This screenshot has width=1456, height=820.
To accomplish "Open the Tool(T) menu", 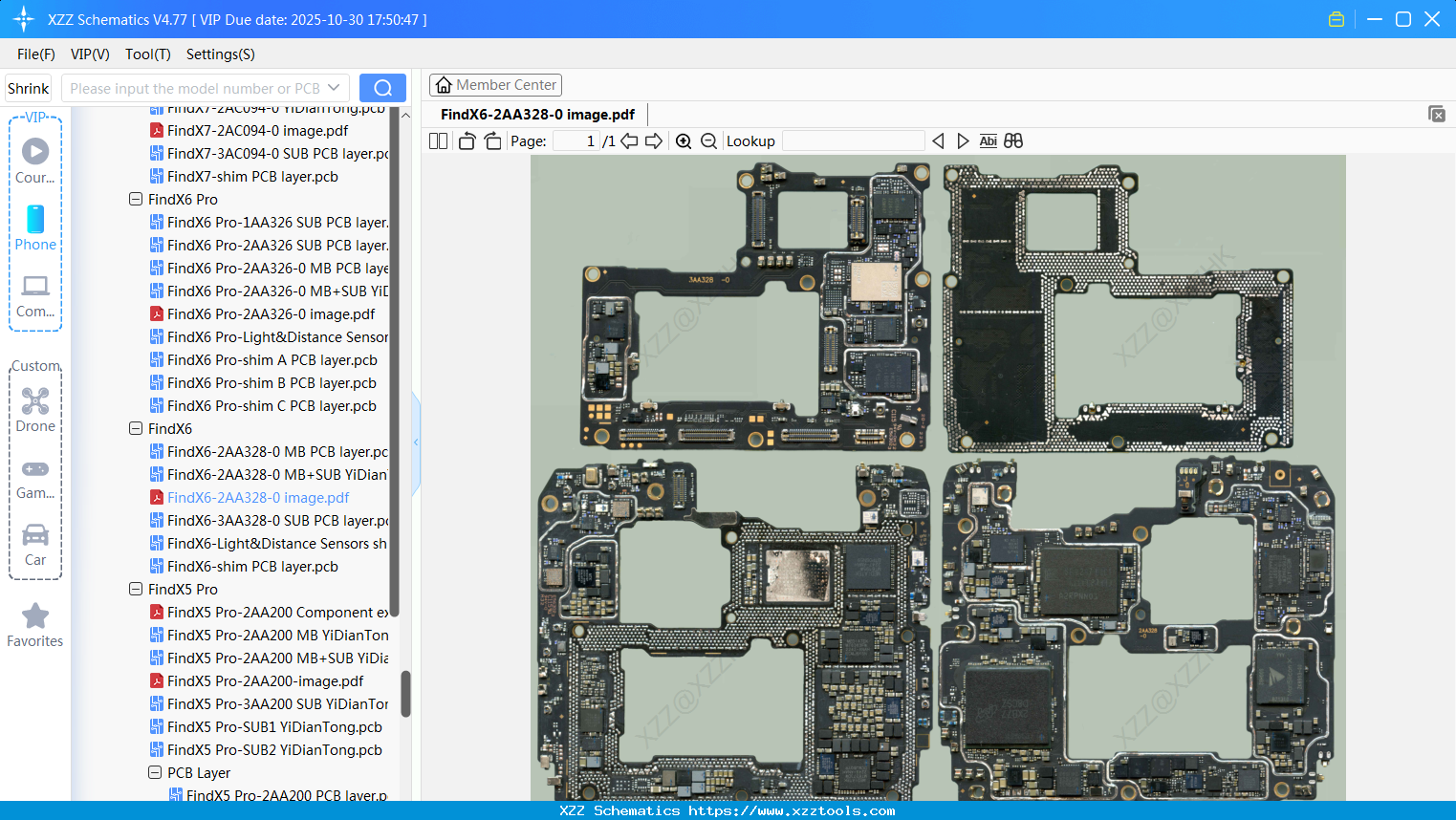I will tap(147, 54).
